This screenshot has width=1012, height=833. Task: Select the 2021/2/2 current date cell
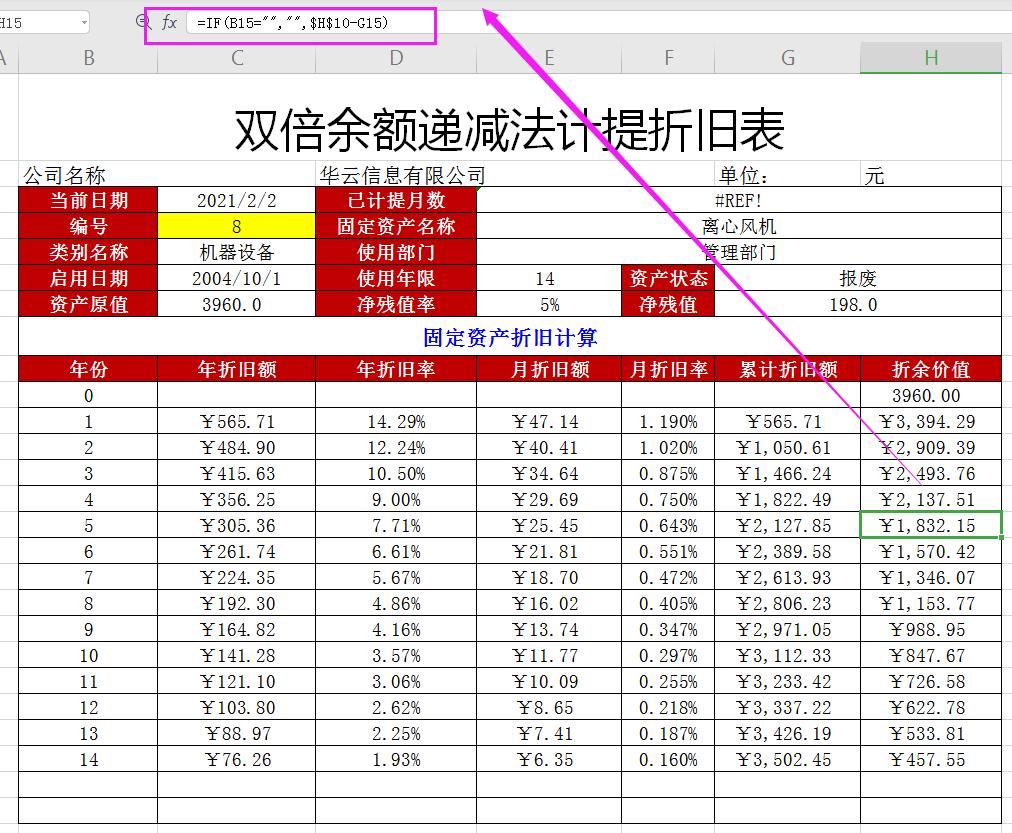236,200
